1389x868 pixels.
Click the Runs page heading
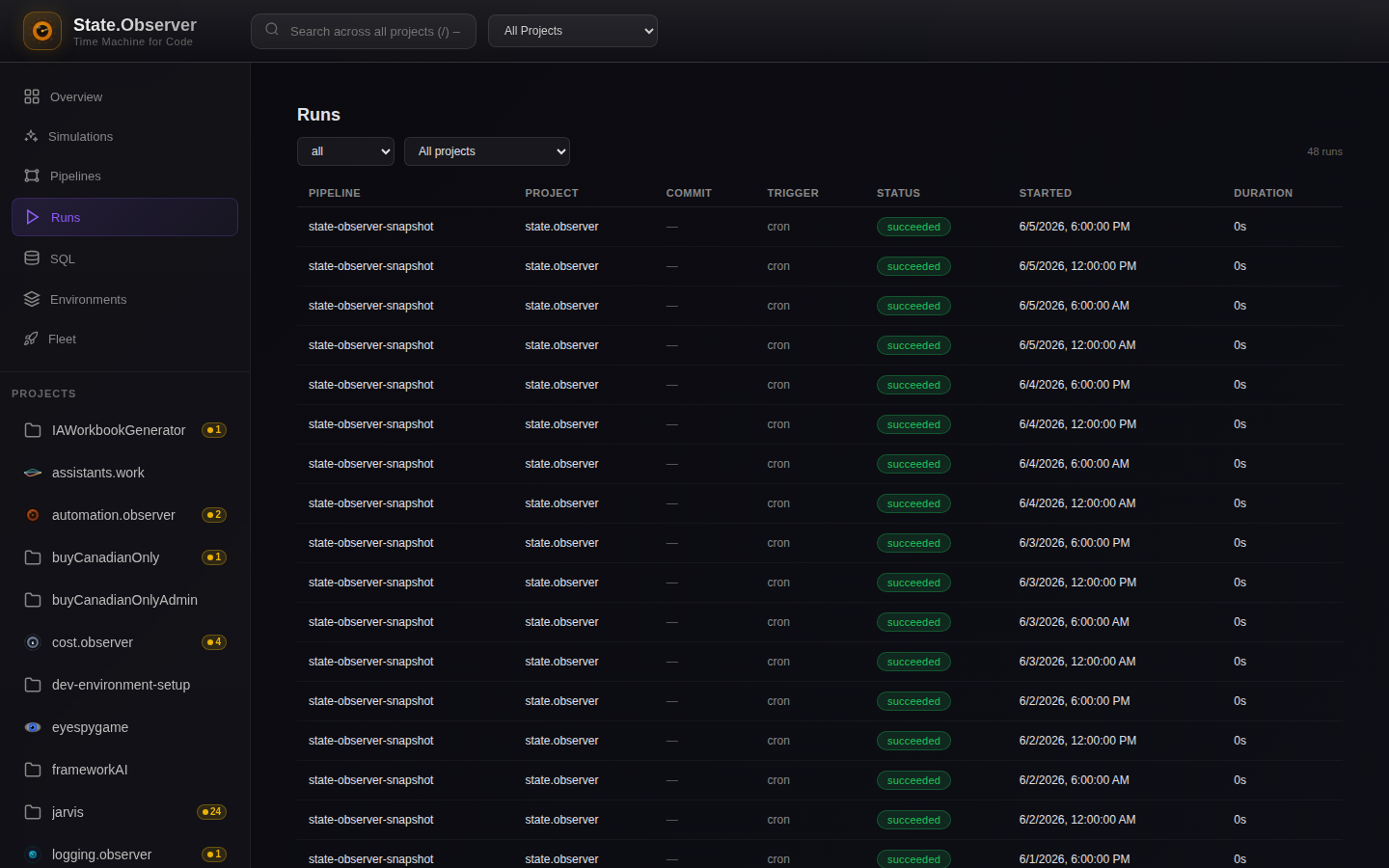tap(318, 115)
